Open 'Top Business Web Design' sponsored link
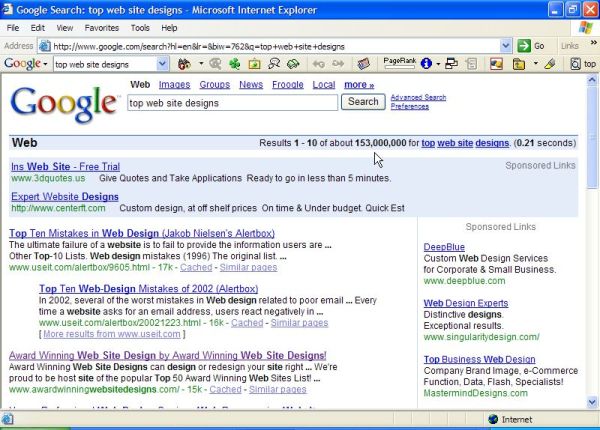This screenshot has width=600, height=430. (479, 360)
